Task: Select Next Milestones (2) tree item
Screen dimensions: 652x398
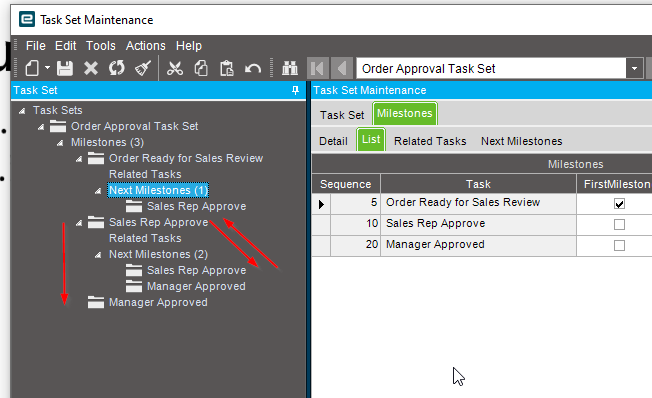Action: pyautogui.click(x=158, y=254)
